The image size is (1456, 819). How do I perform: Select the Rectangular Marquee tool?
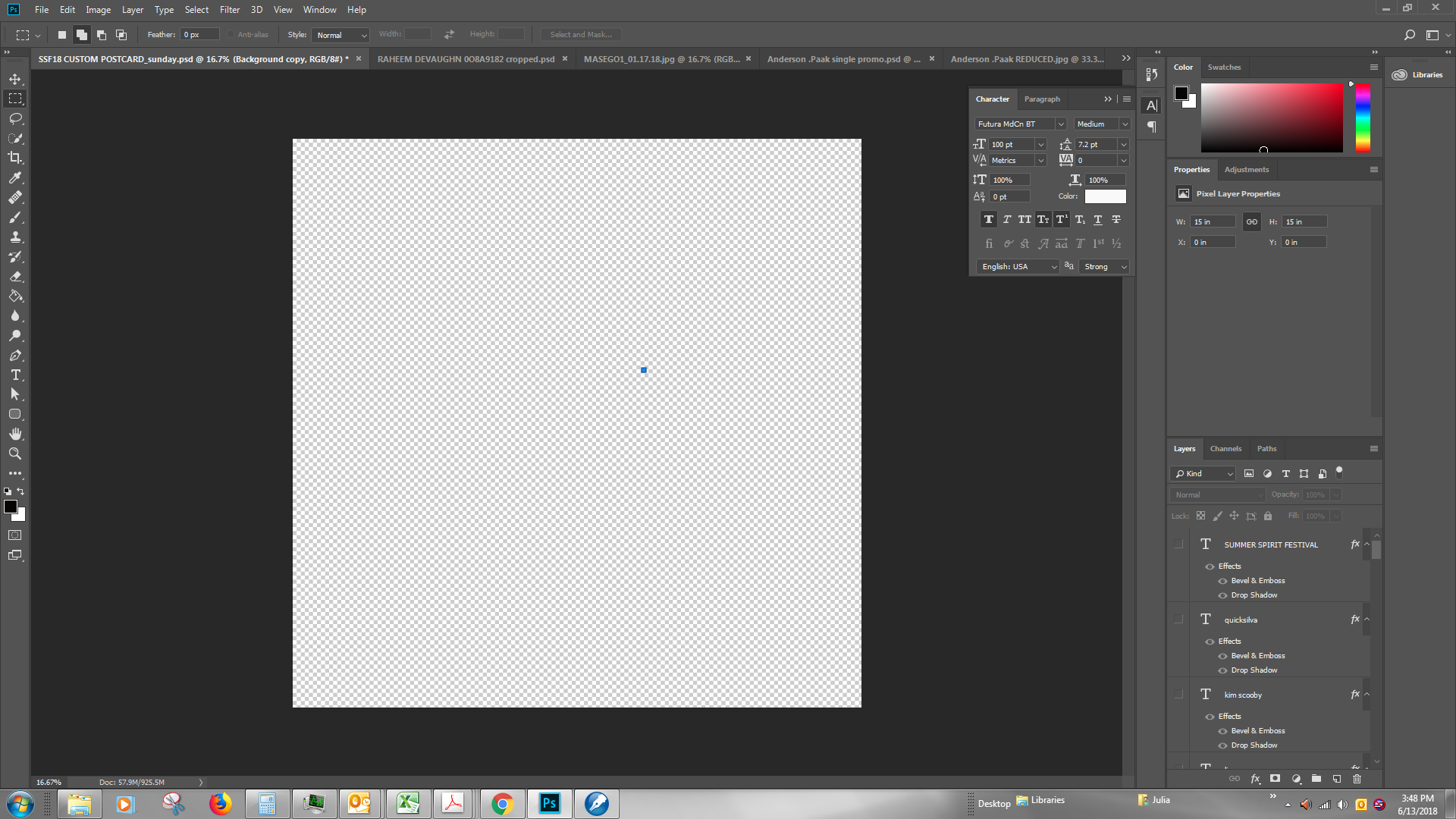(x=15, y=98)
